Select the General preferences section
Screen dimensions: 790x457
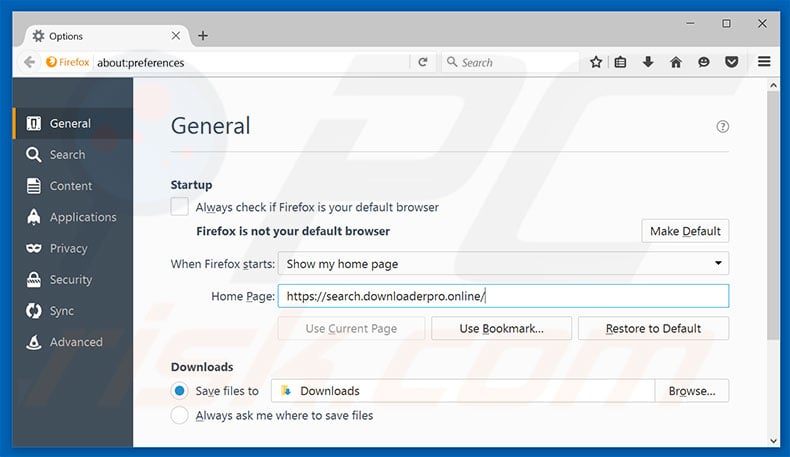pyautogui.click(x=73, y=123)
